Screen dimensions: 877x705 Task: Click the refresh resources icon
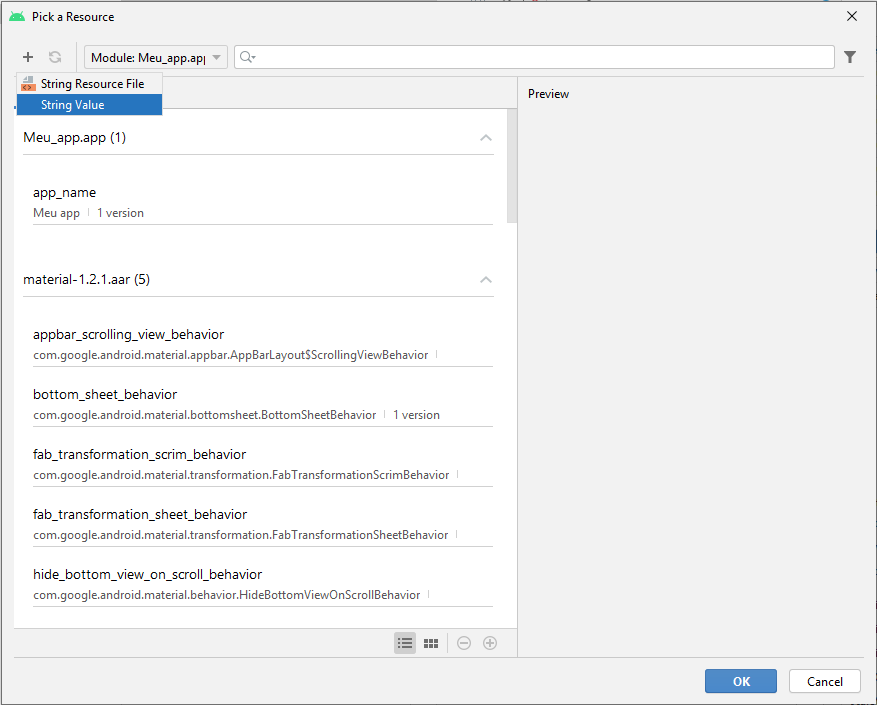55,57
